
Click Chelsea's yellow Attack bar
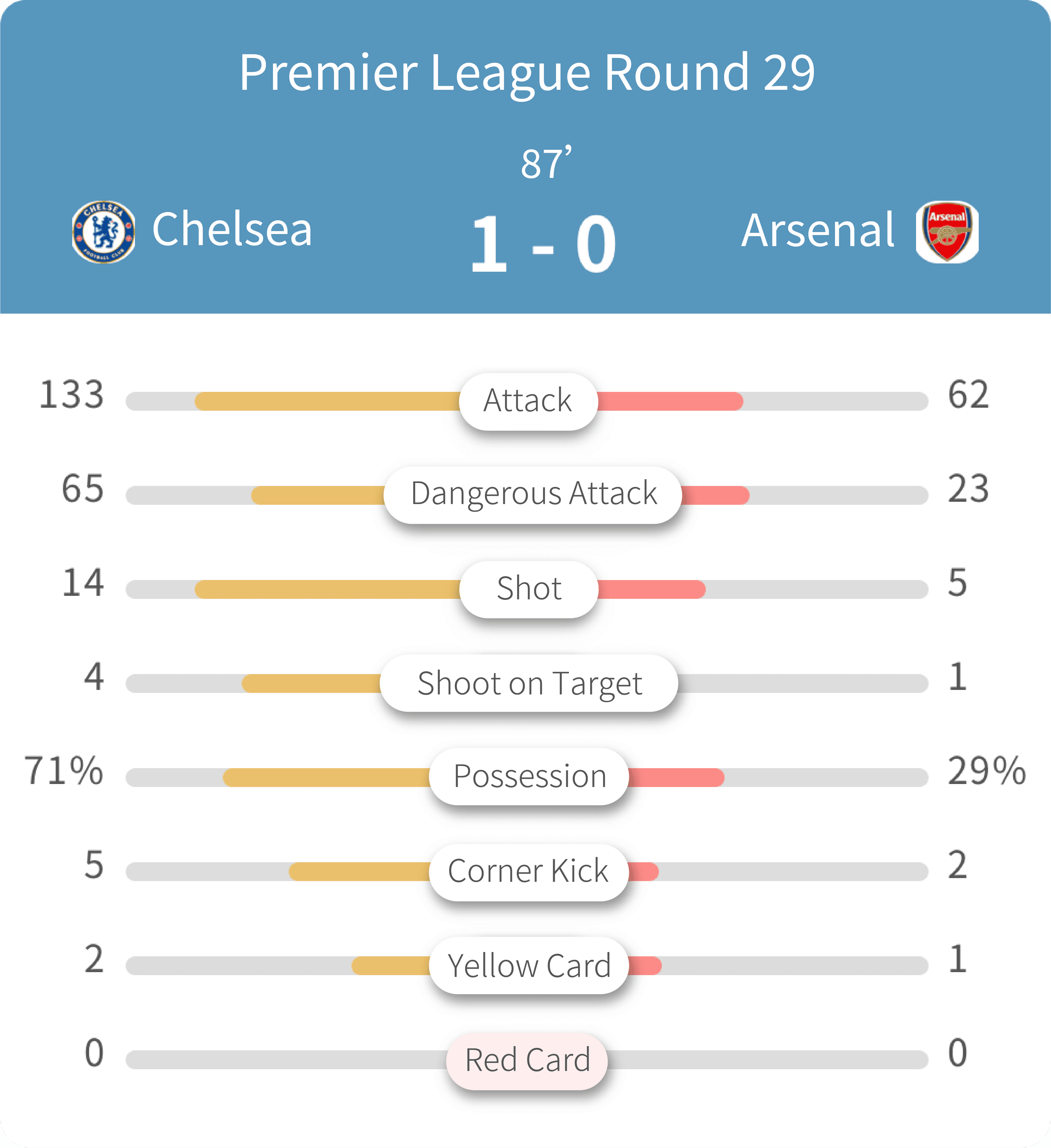coord(328,401)
